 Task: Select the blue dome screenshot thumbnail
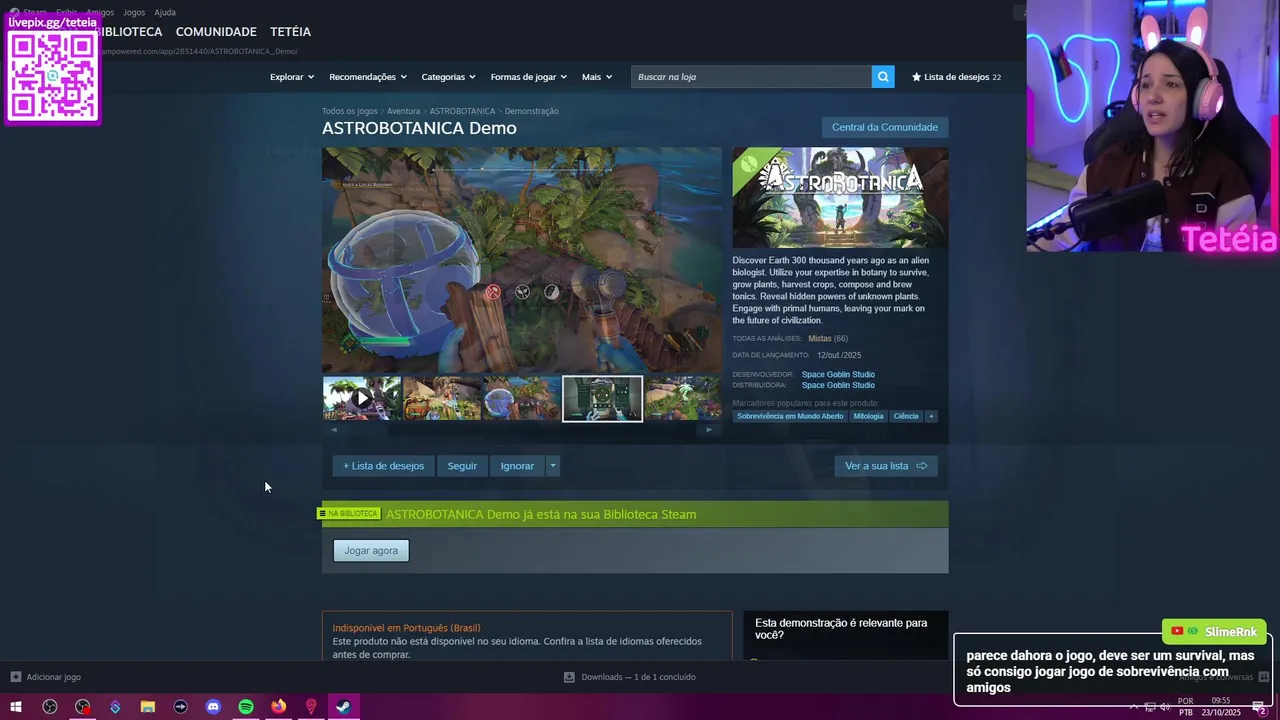click(x=522, y=398)
